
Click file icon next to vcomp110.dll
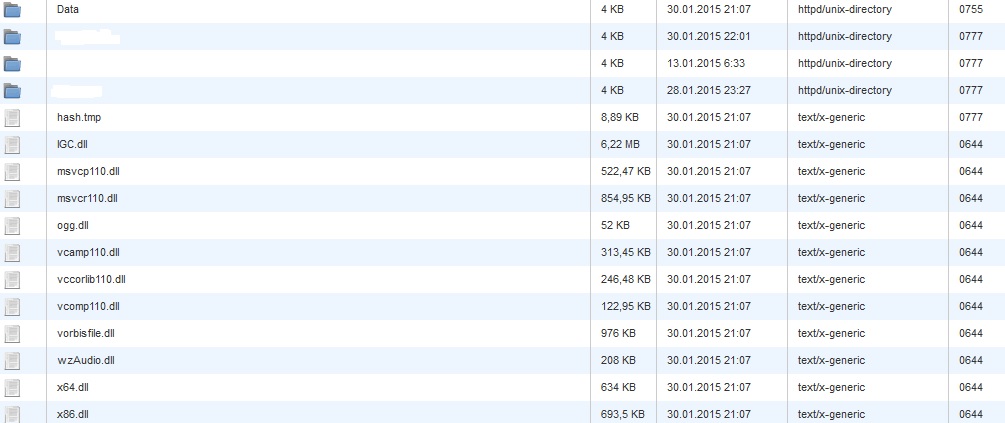pos(12,306)
